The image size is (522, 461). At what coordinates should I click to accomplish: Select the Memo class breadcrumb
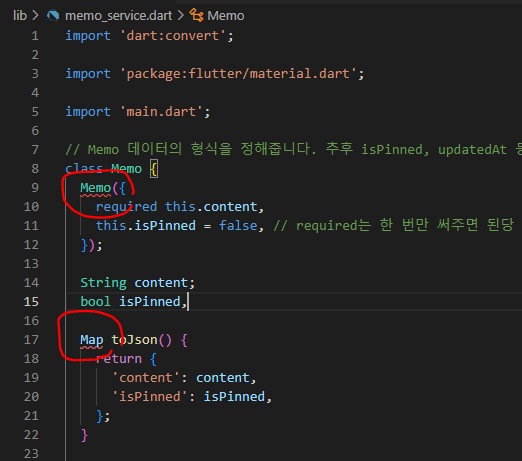(226, 16)
